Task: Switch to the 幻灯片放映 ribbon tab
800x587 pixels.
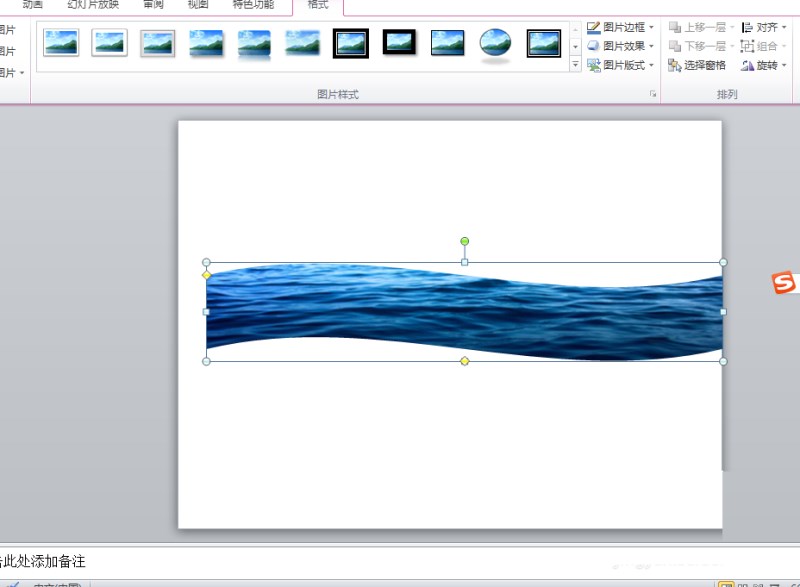Action: (93, 5)
